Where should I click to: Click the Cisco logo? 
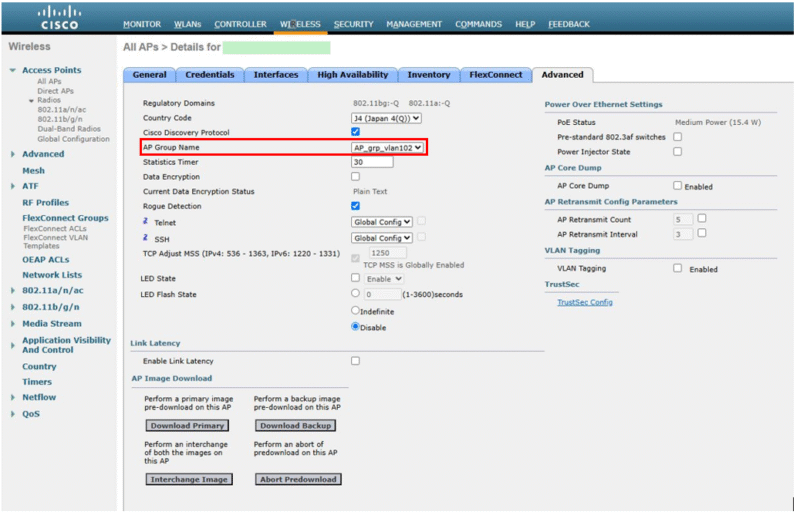point(59,17)
